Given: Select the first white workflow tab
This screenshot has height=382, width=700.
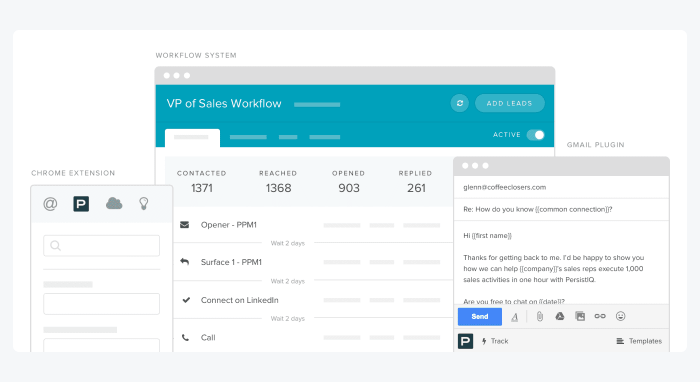Looking at the screenshot, I should 192,138.
